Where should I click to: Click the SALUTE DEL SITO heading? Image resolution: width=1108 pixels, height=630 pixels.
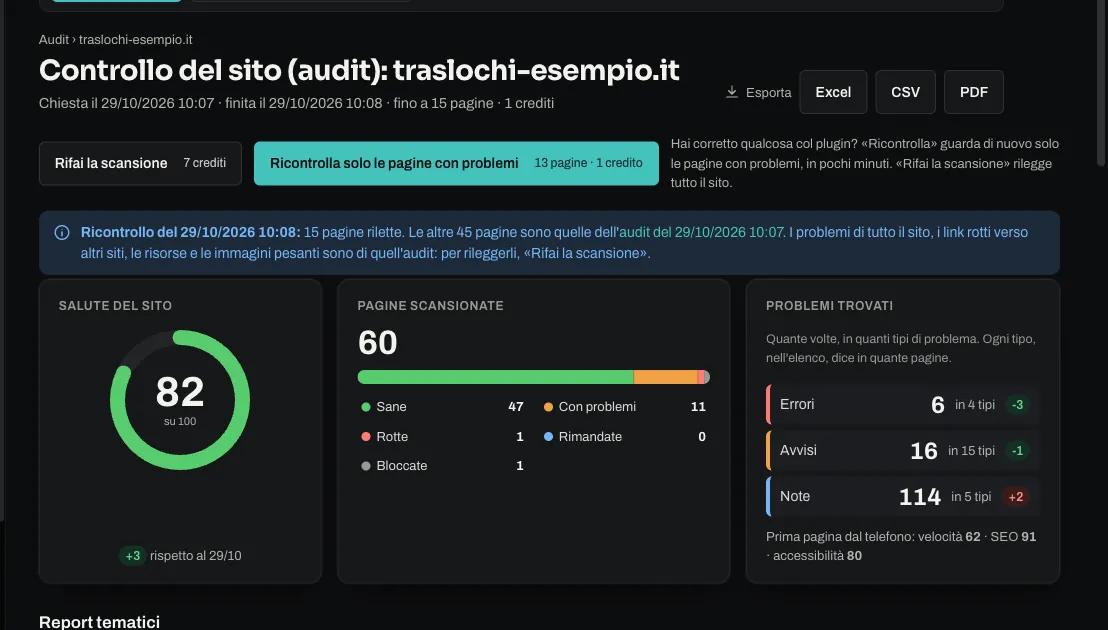pos(115,306)
